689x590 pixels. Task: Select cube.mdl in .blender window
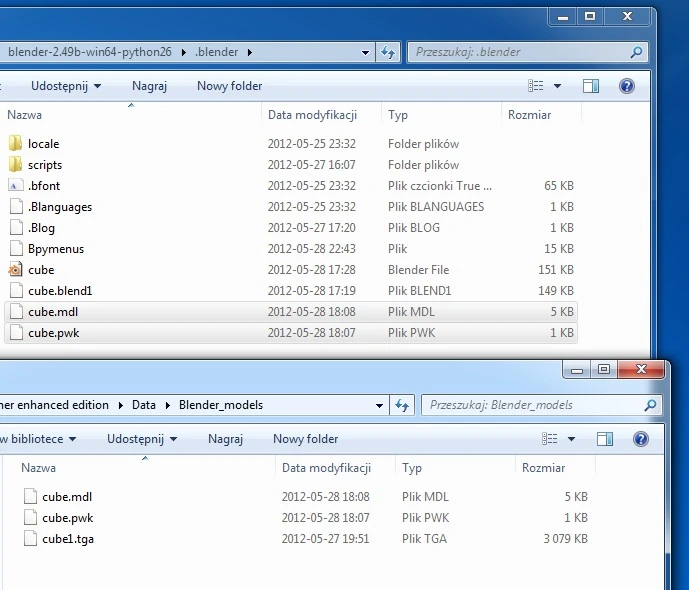53,312
